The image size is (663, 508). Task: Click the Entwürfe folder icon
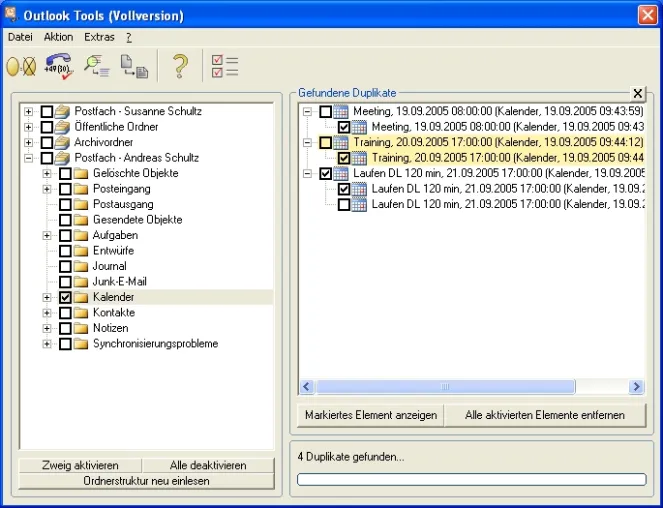click(80, 251)
